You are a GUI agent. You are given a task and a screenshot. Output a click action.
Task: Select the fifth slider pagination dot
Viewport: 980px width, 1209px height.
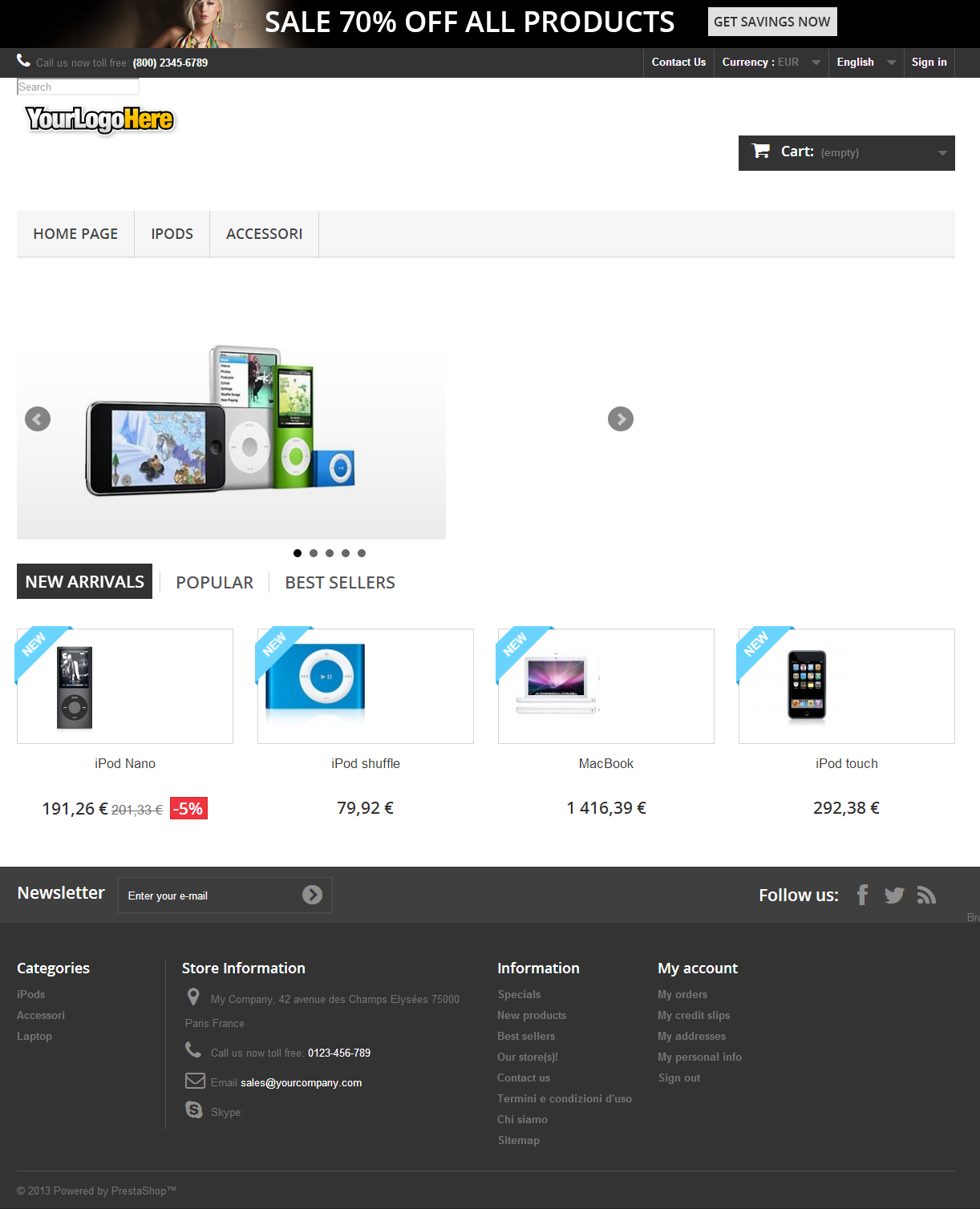(362, 553)
